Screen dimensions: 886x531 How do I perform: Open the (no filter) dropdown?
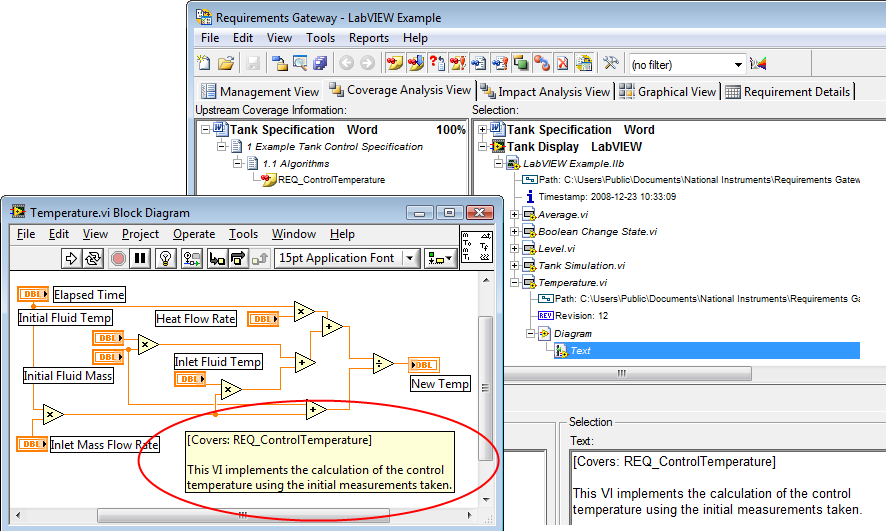click(x=738, y=64)
